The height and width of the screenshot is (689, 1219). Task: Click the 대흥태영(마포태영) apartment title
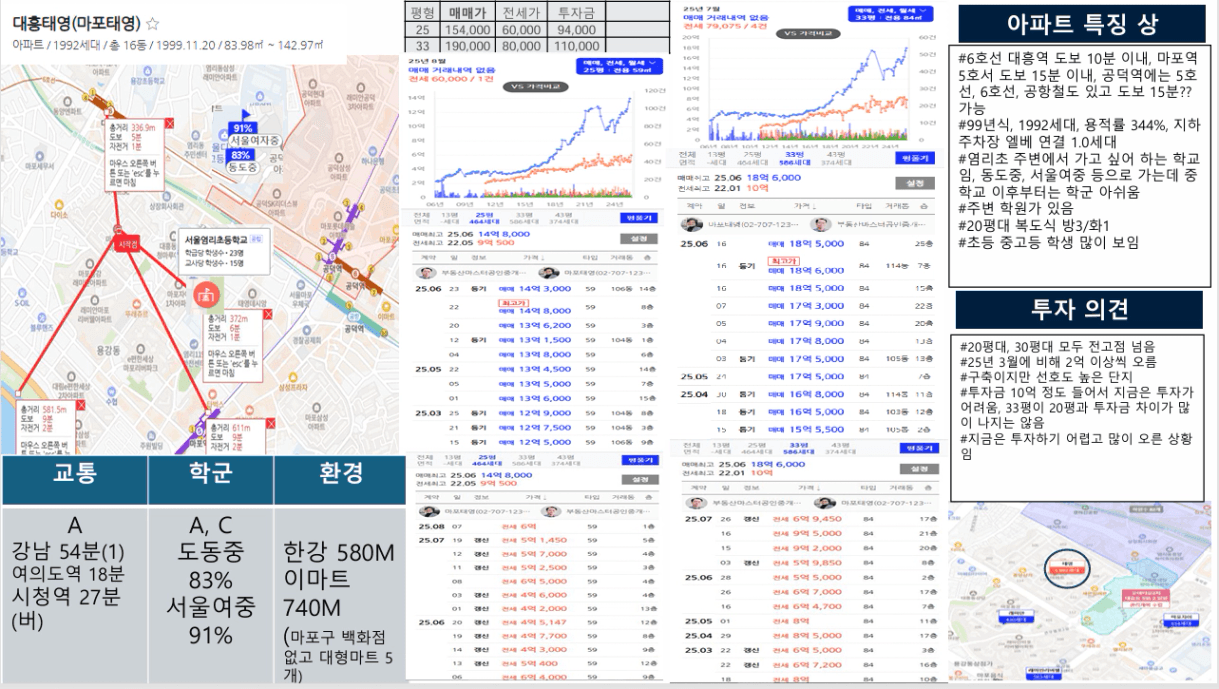[76, 23]
